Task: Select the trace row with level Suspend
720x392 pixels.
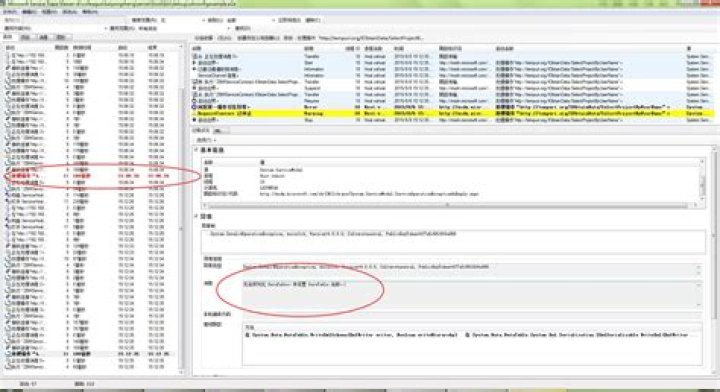Action: coord(452,88)
